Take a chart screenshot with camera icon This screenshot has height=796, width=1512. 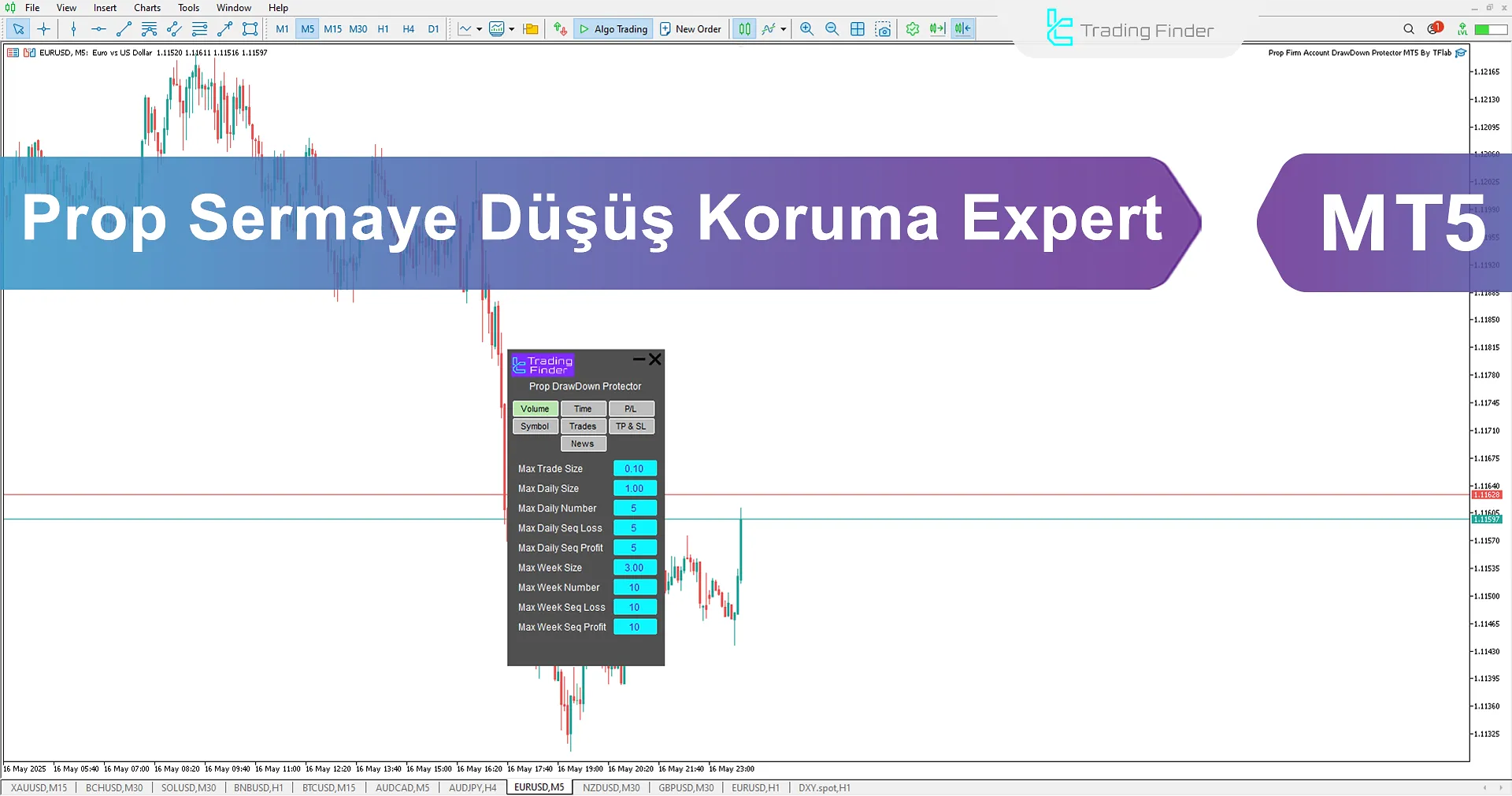tap(884, 29)
